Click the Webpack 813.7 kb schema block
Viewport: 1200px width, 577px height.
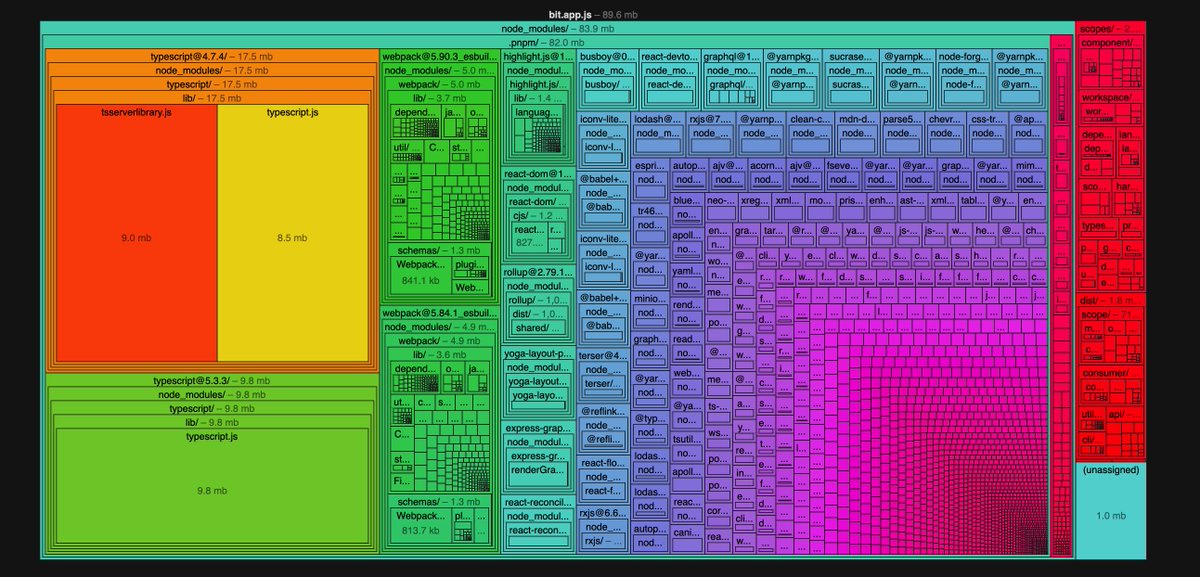click(x=420, y=528)
